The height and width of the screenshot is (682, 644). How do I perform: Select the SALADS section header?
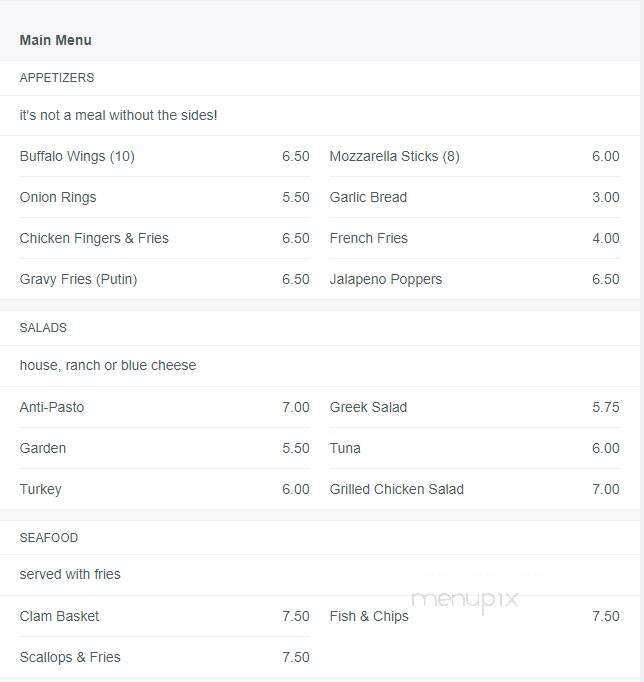(x=43, y=328)
